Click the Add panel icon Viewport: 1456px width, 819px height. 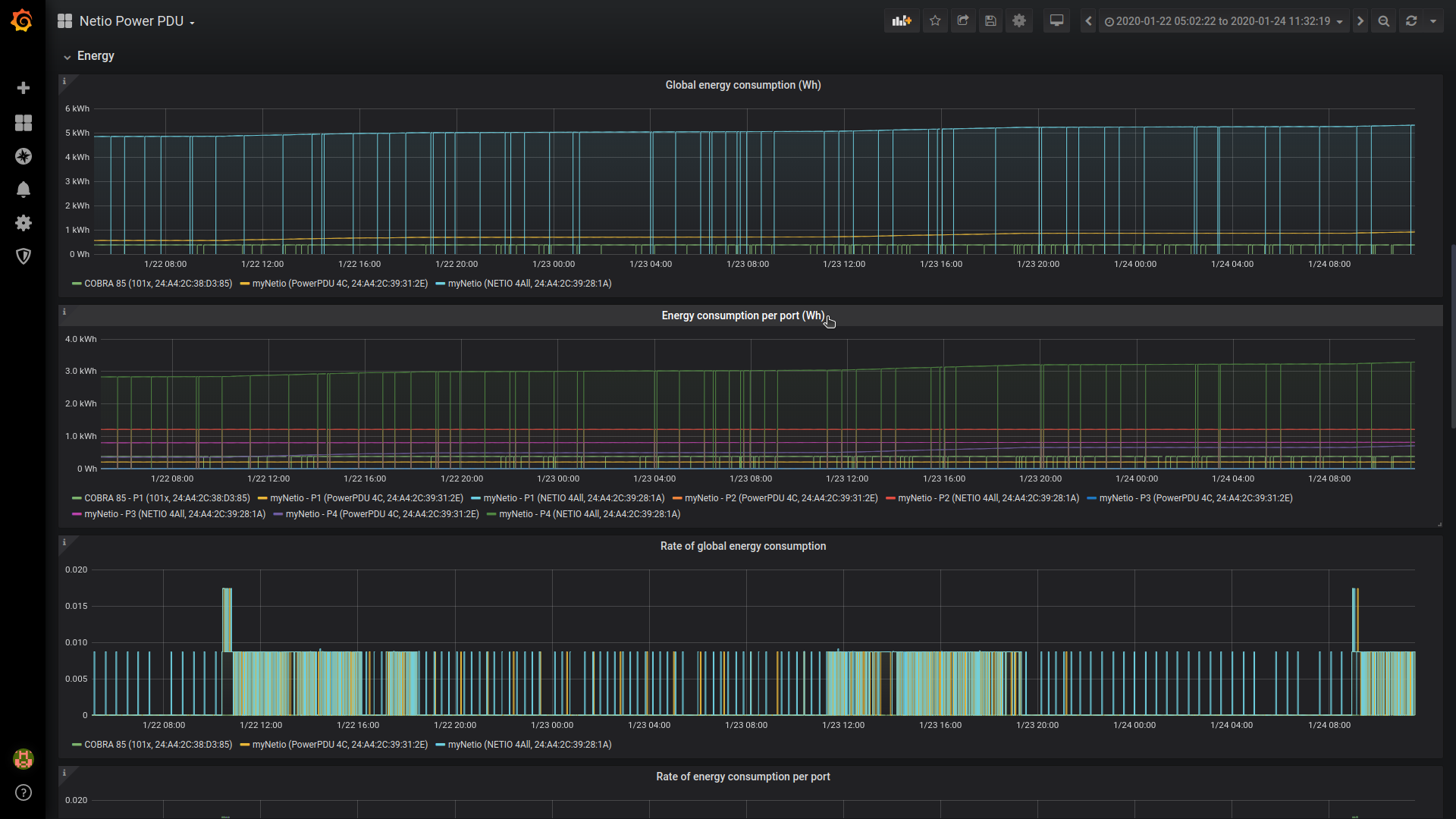point(902,21)
